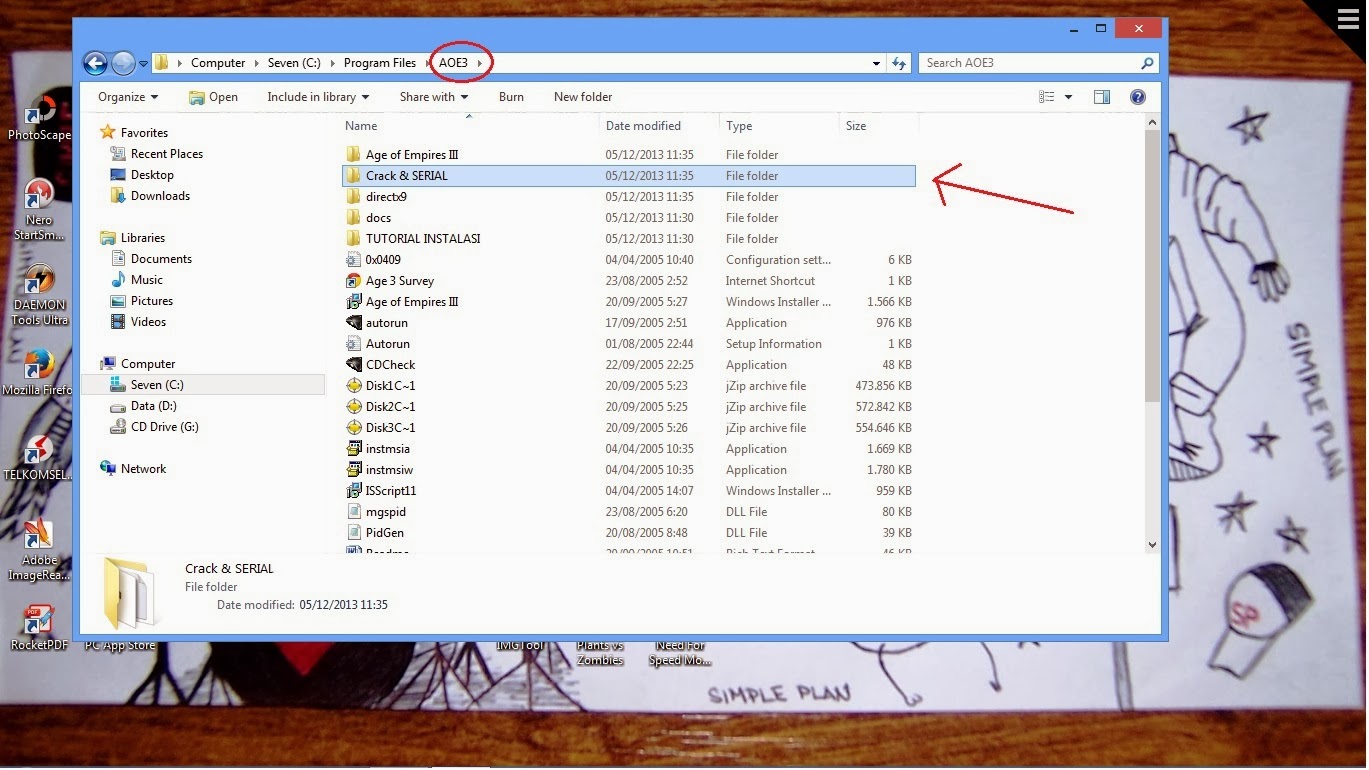Click Open in the toolbar
Viewport: 1369px width, 770px height.
click(213, 97)
